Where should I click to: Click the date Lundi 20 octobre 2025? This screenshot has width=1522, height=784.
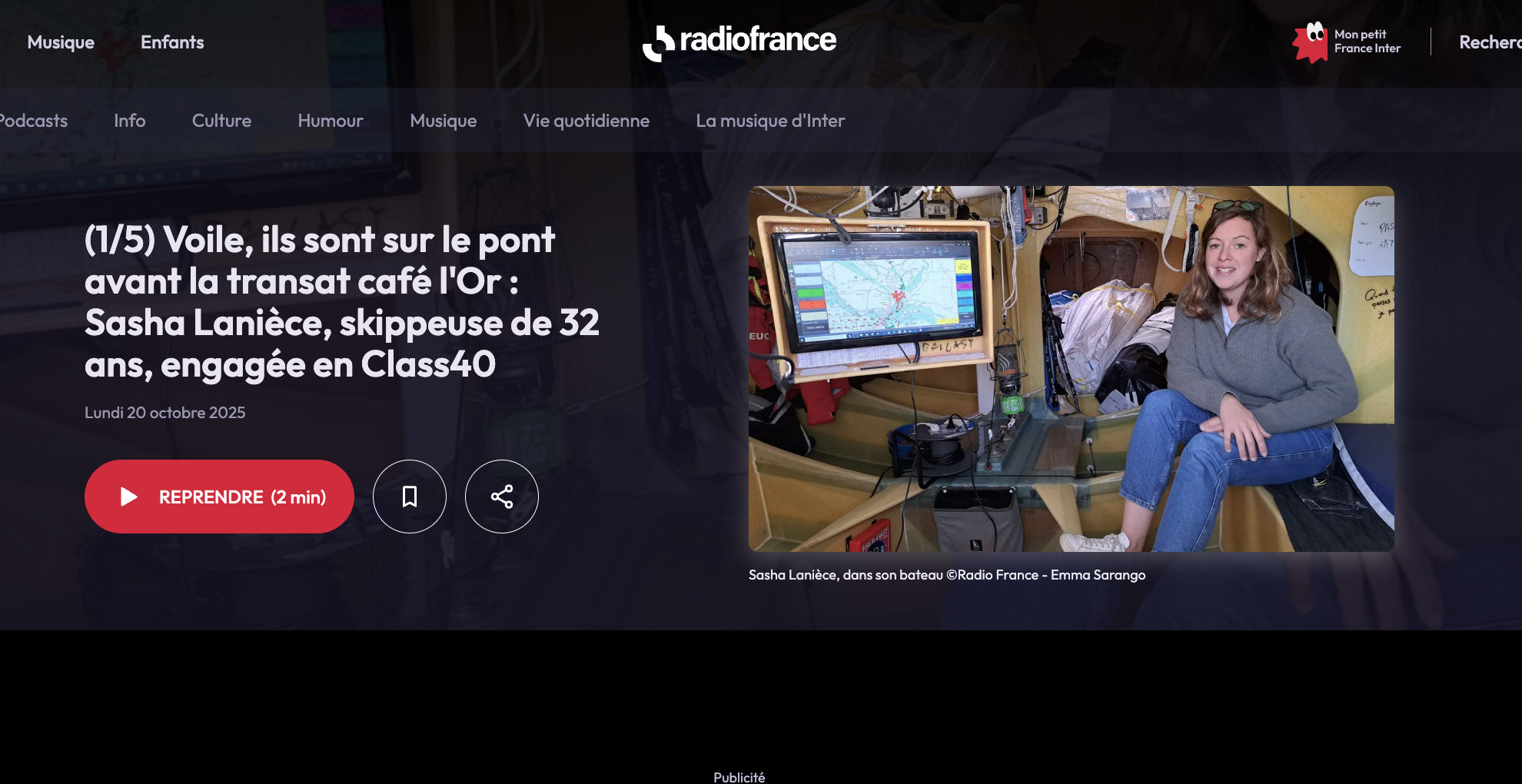point(165,413)
